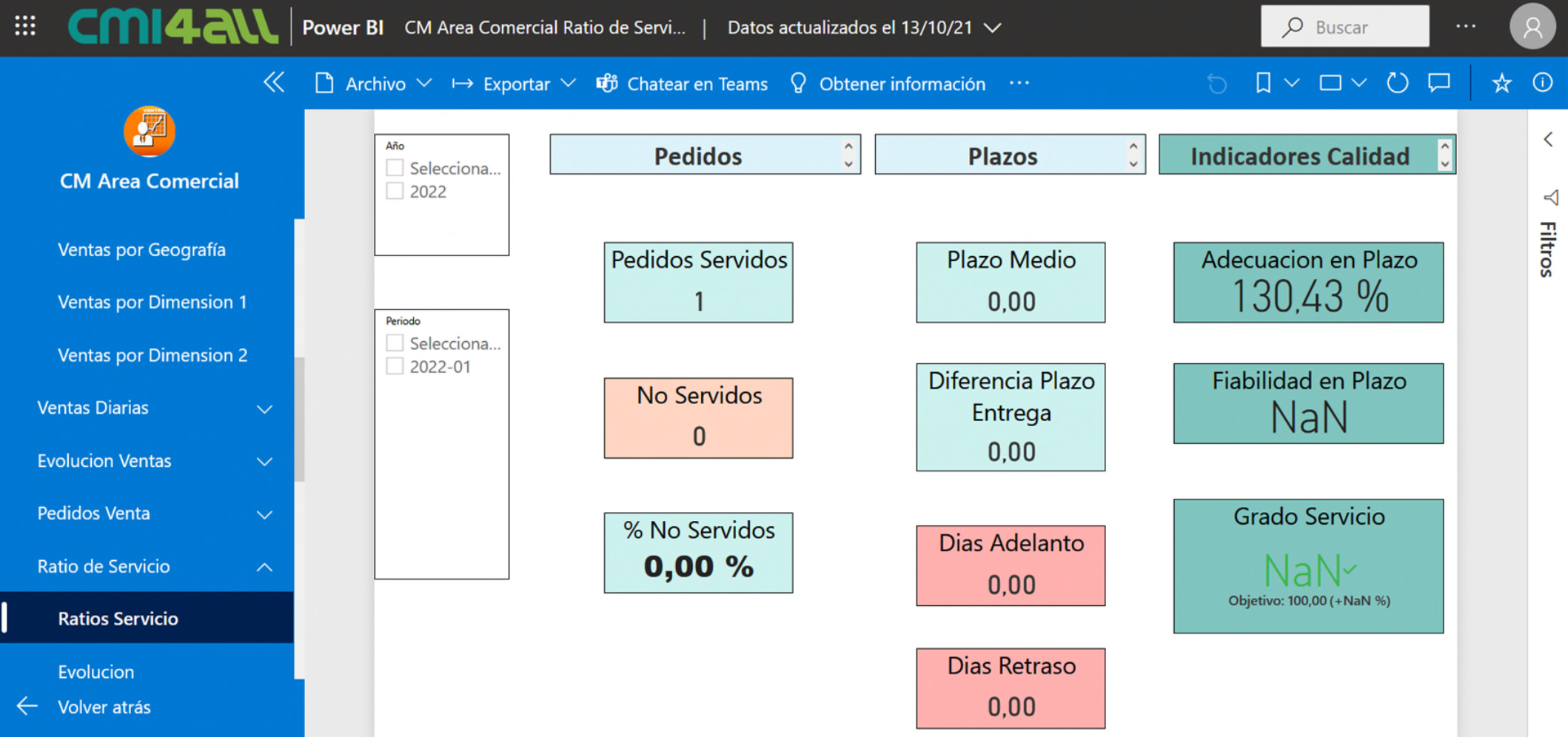Collapse the navigation pane with double chevron

(274, 82)
